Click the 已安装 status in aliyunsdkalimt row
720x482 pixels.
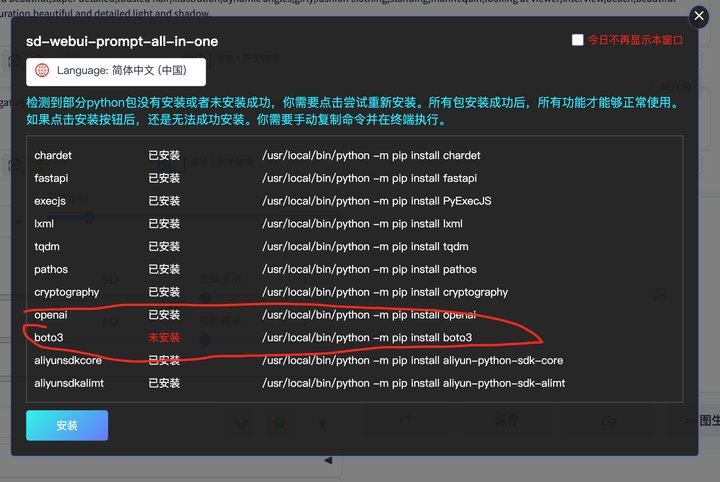[164, 383]
